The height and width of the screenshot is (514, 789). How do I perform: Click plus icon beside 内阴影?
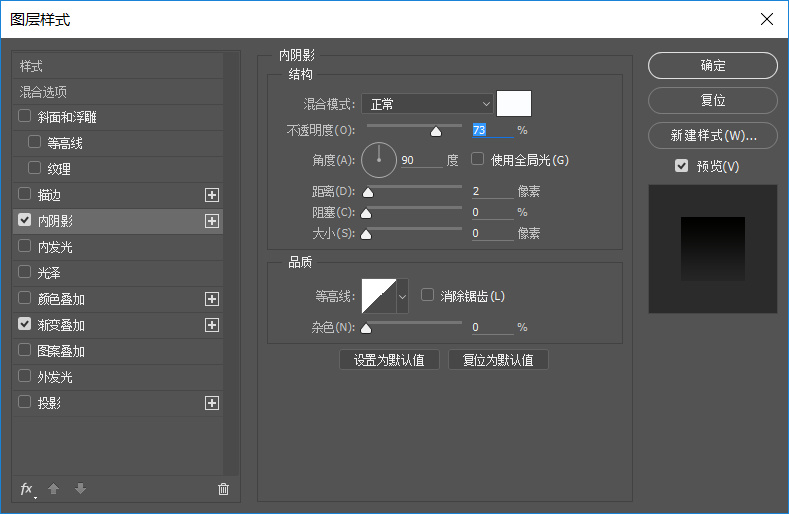pos(211,221)
